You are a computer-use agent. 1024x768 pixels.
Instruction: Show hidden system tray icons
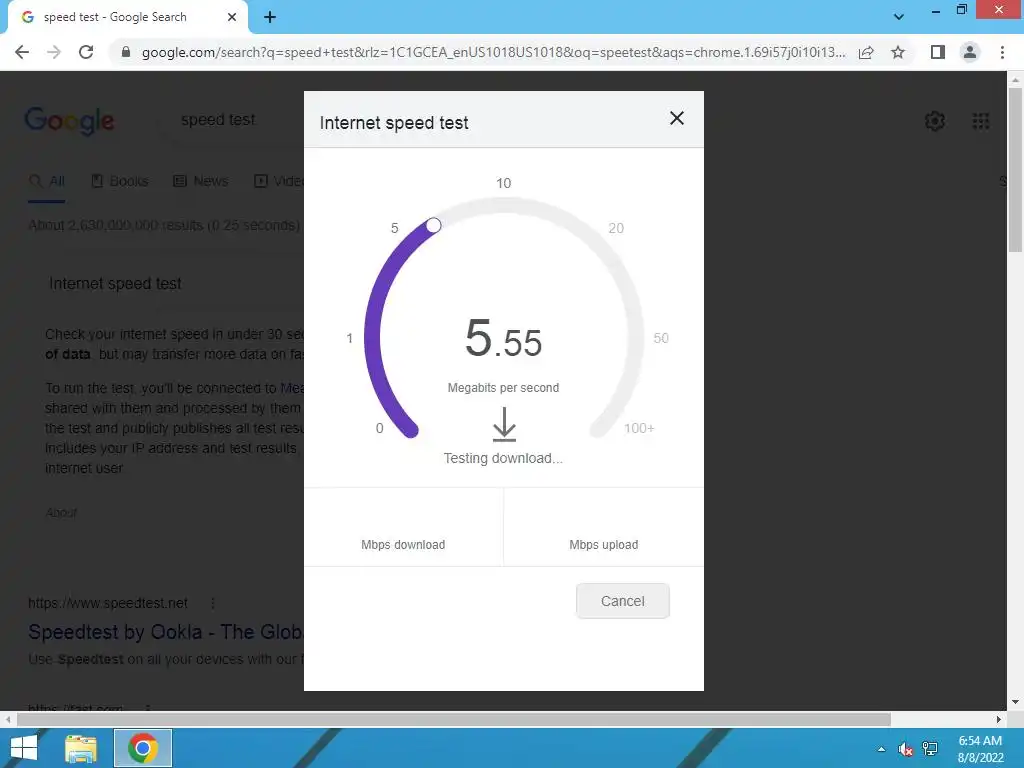pyautogui.click(x=881, y=749)
